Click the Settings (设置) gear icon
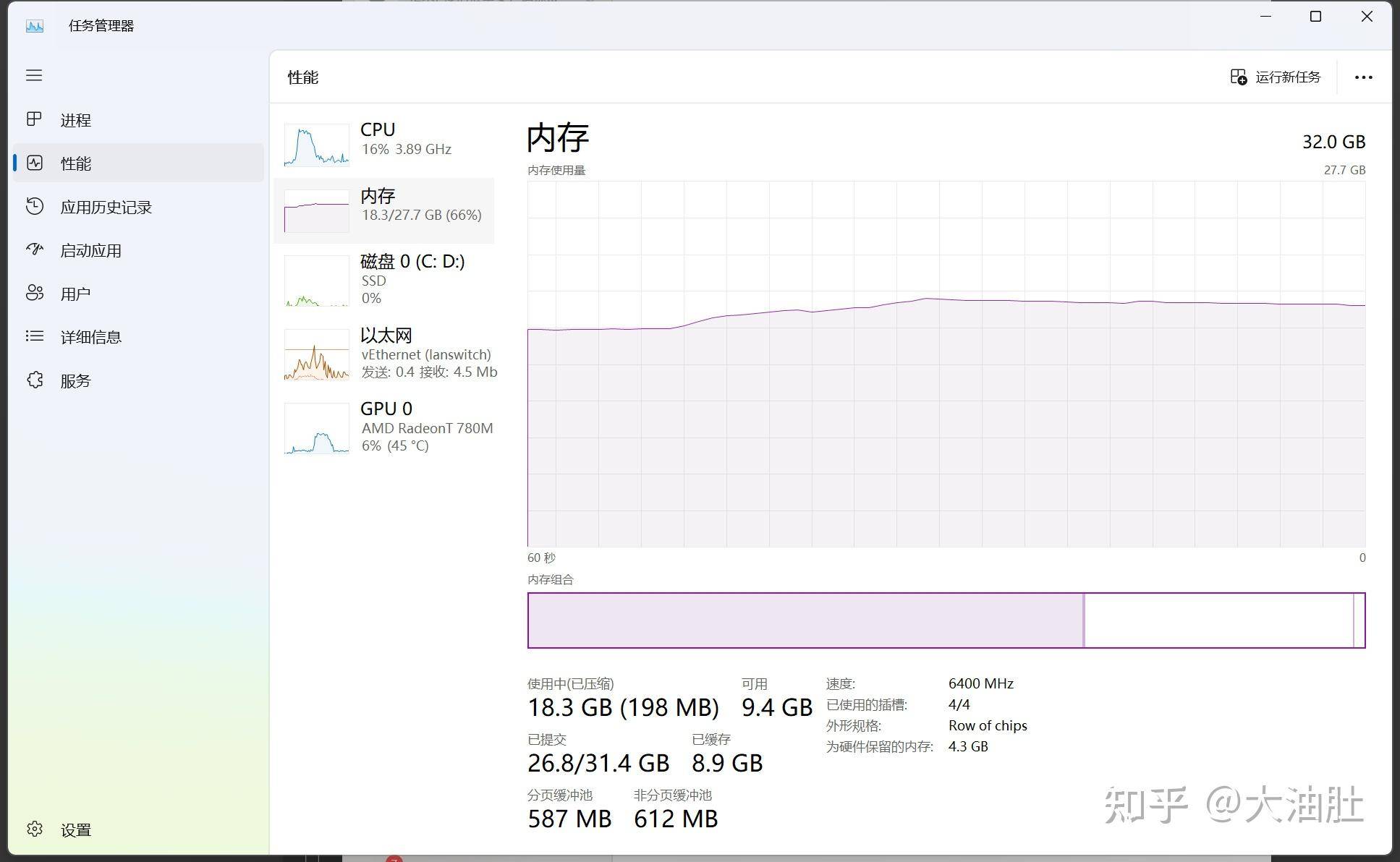This screenshot has width=1400, height=862. 34,829
